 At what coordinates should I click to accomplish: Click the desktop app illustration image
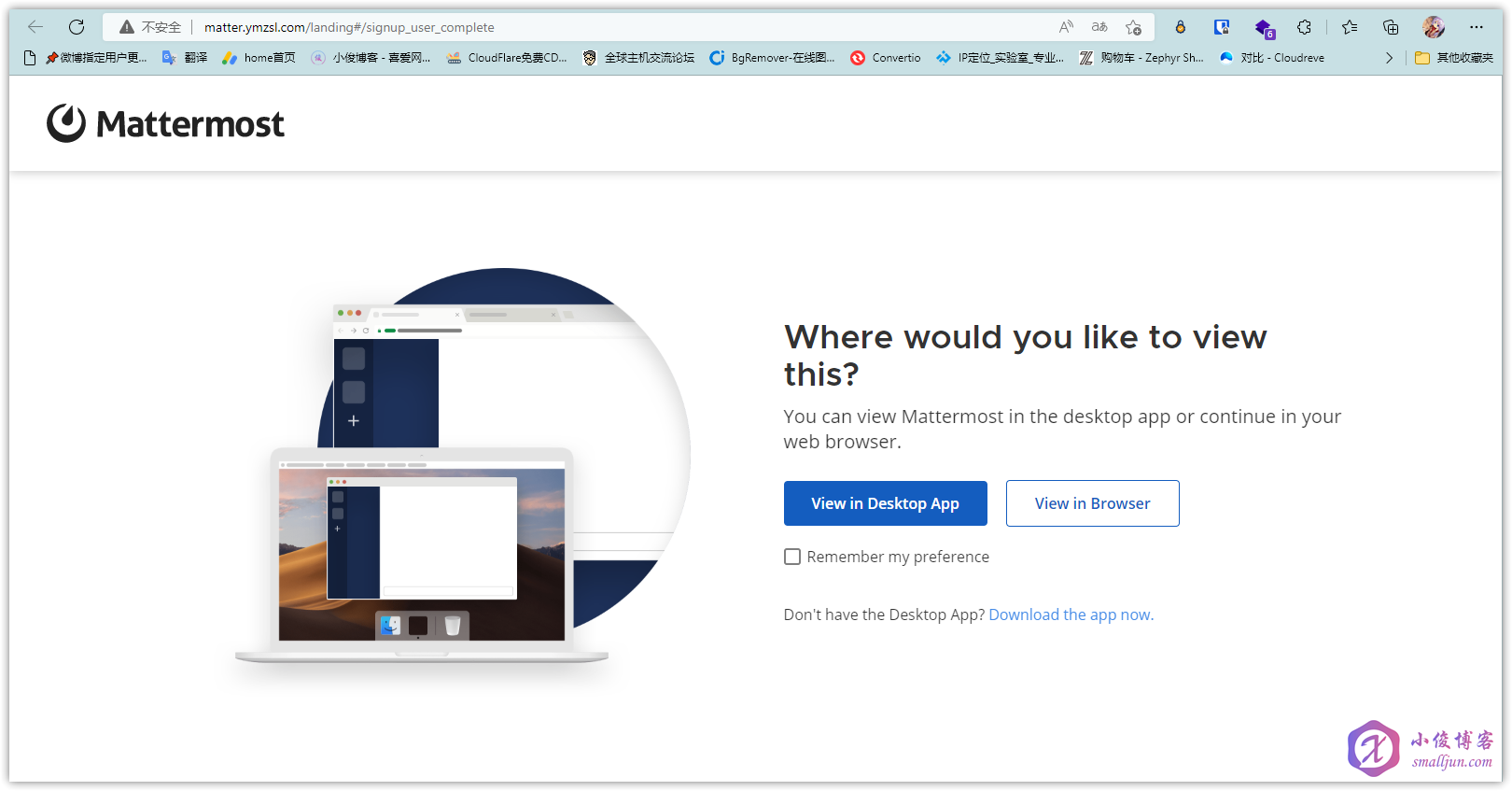click(463, 466)
